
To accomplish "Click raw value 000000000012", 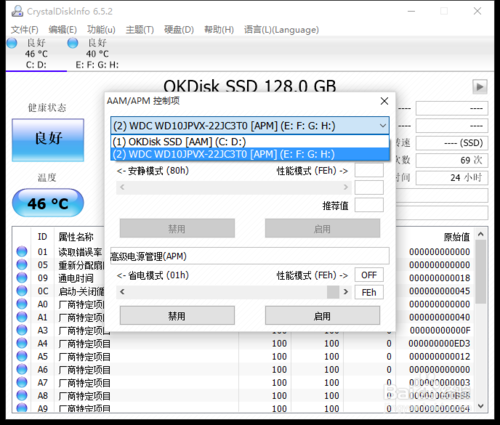I will (439, 357).
